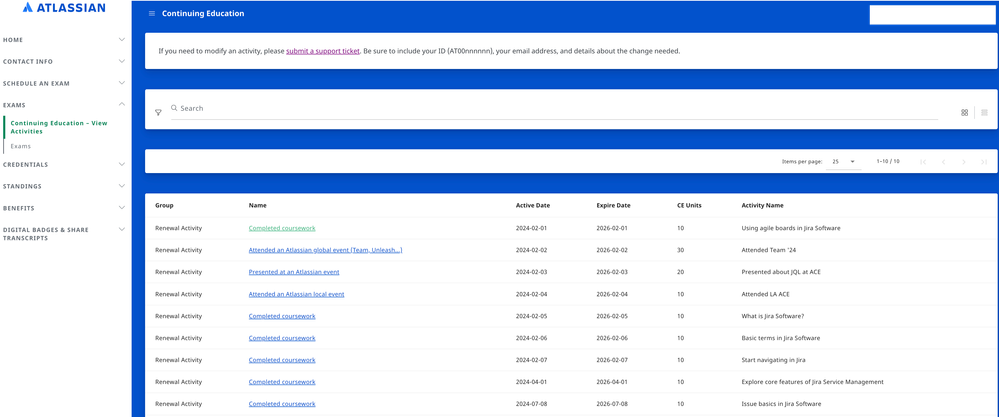Expand the Benefits sidebar section

click(64, 208)
